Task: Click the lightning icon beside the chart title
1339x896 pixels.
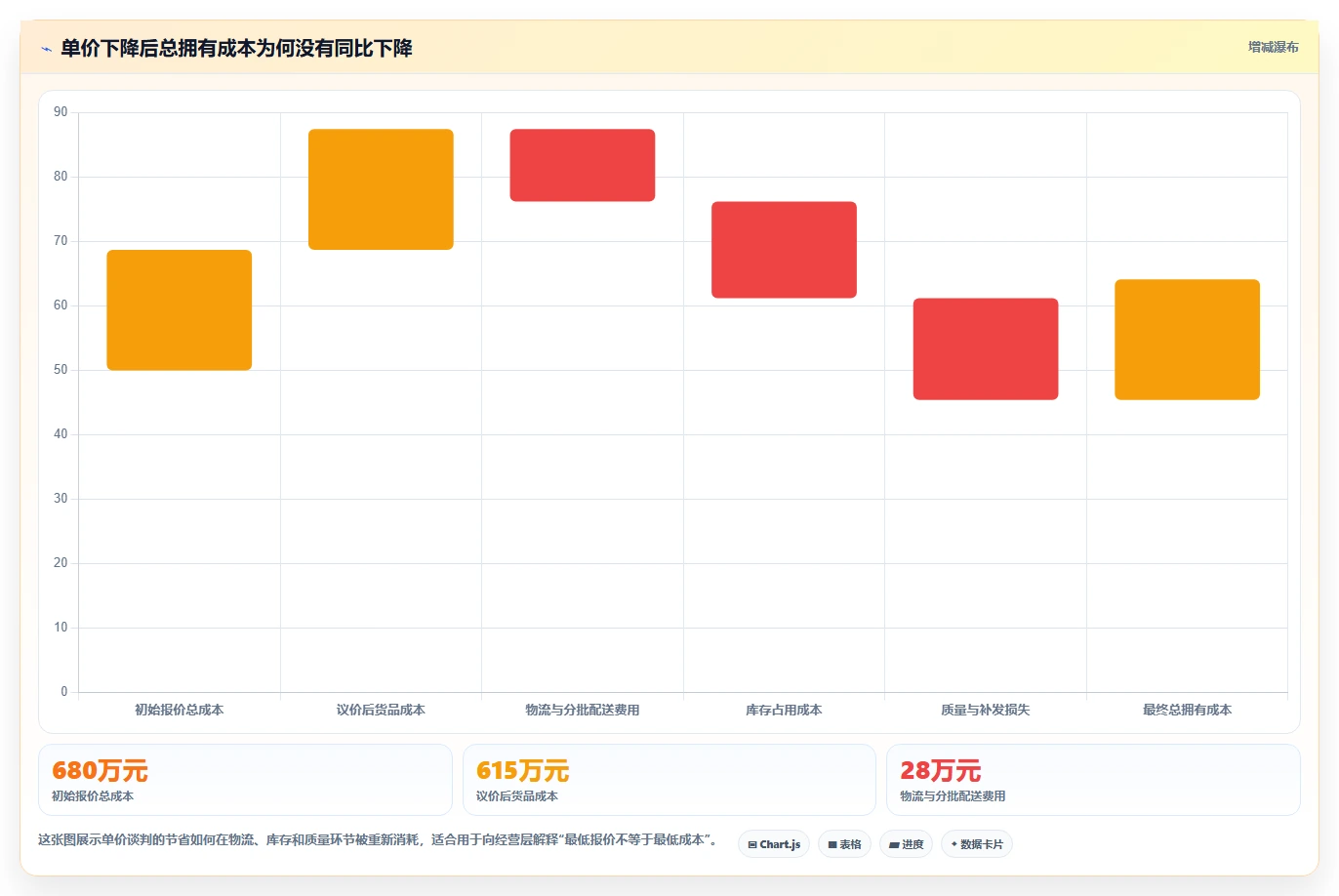Action: point(46,49)
